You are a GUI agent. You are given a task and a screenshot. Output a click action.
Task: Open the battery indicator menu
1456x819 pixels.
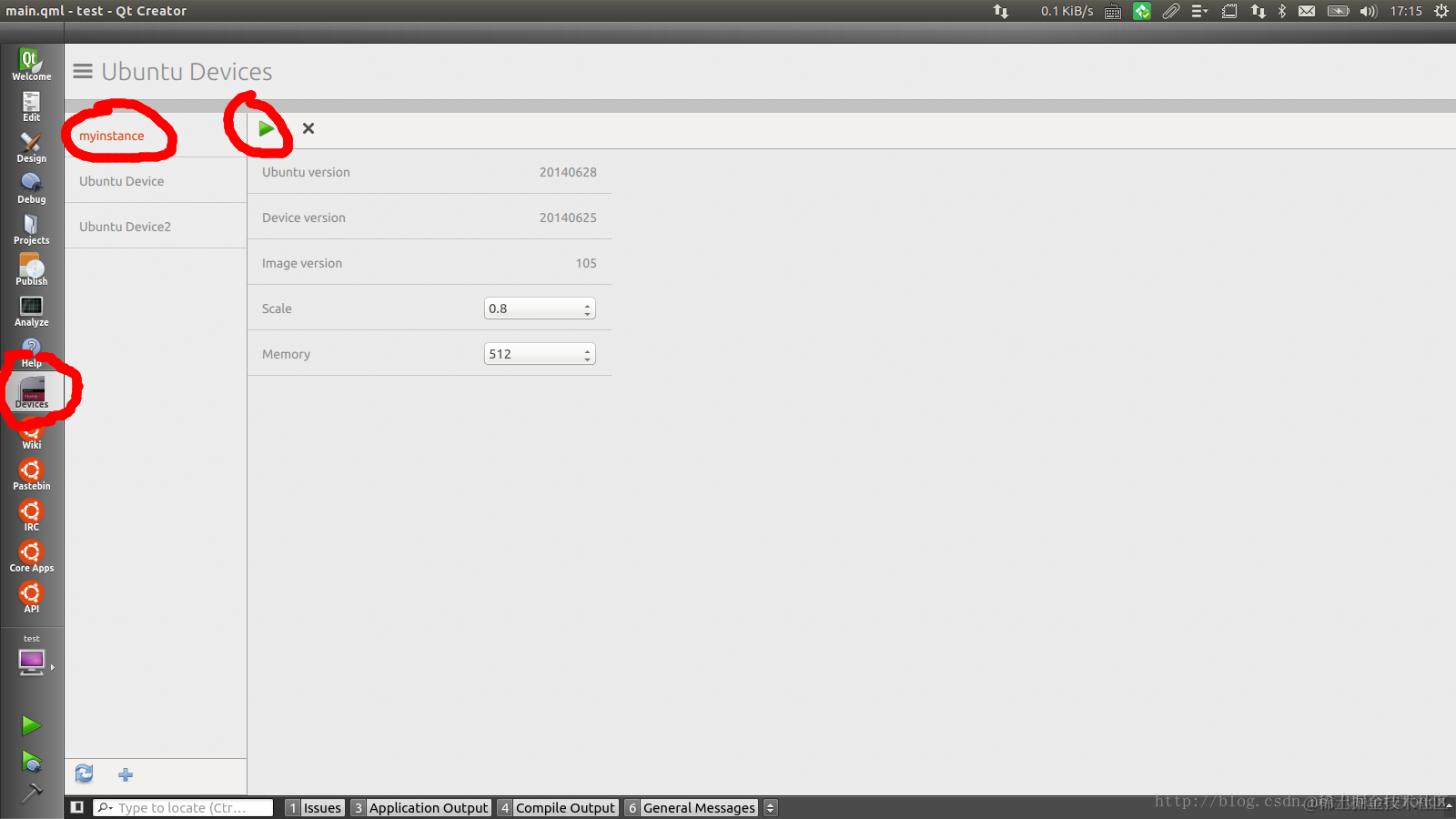point(1338,11)
